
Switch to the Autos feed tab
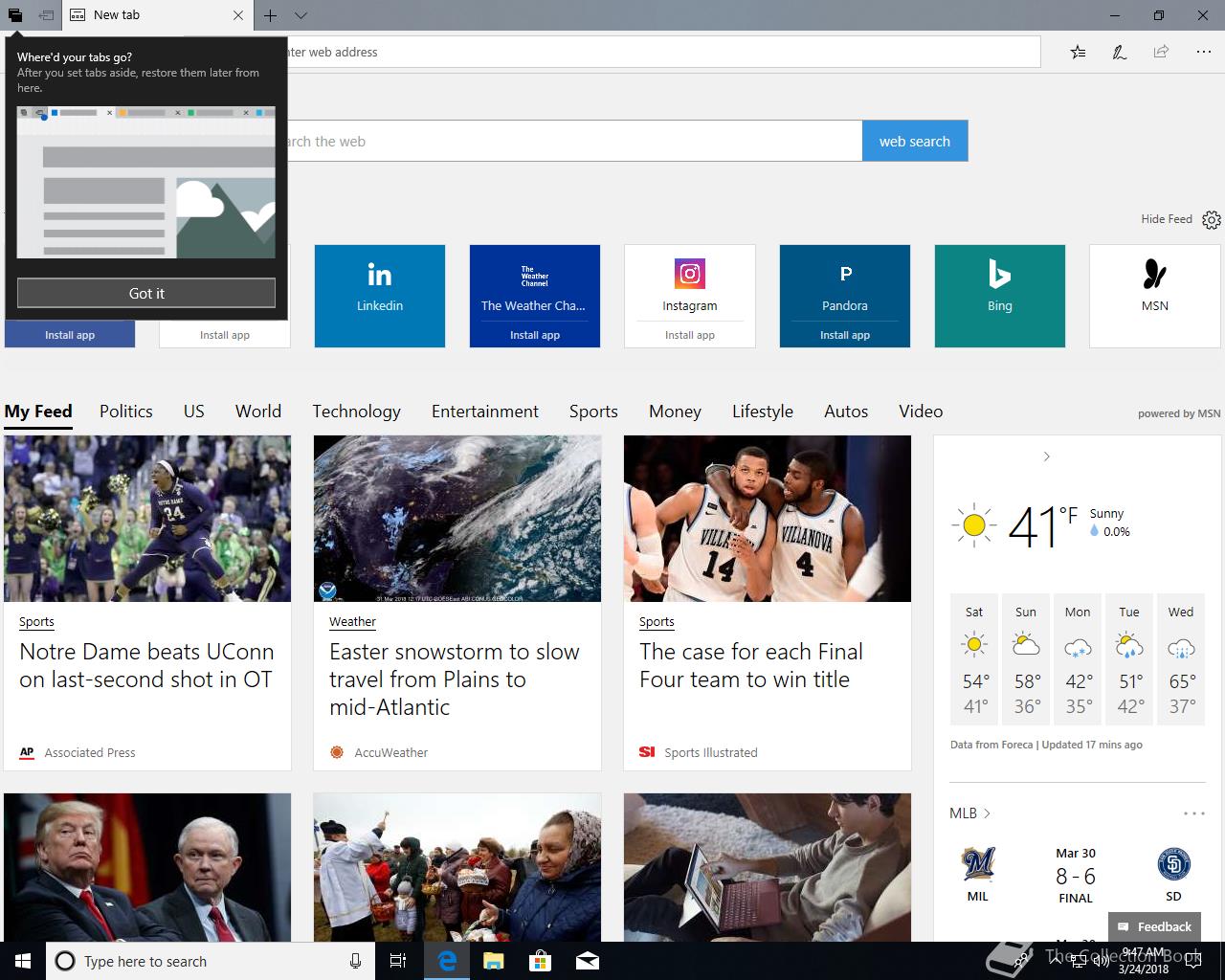pyautogui.click(x=846, y=412)
